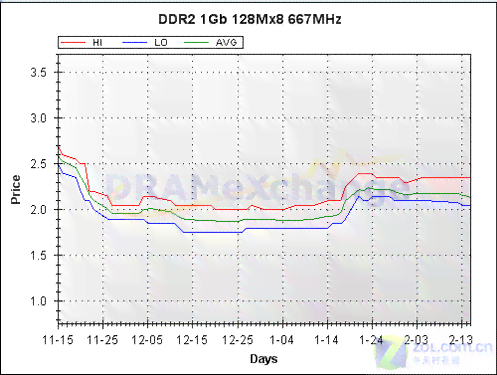The height and width of the screenshot is (375, 497).
Task: Click the 2-13 date label
Action: point(461,340)
